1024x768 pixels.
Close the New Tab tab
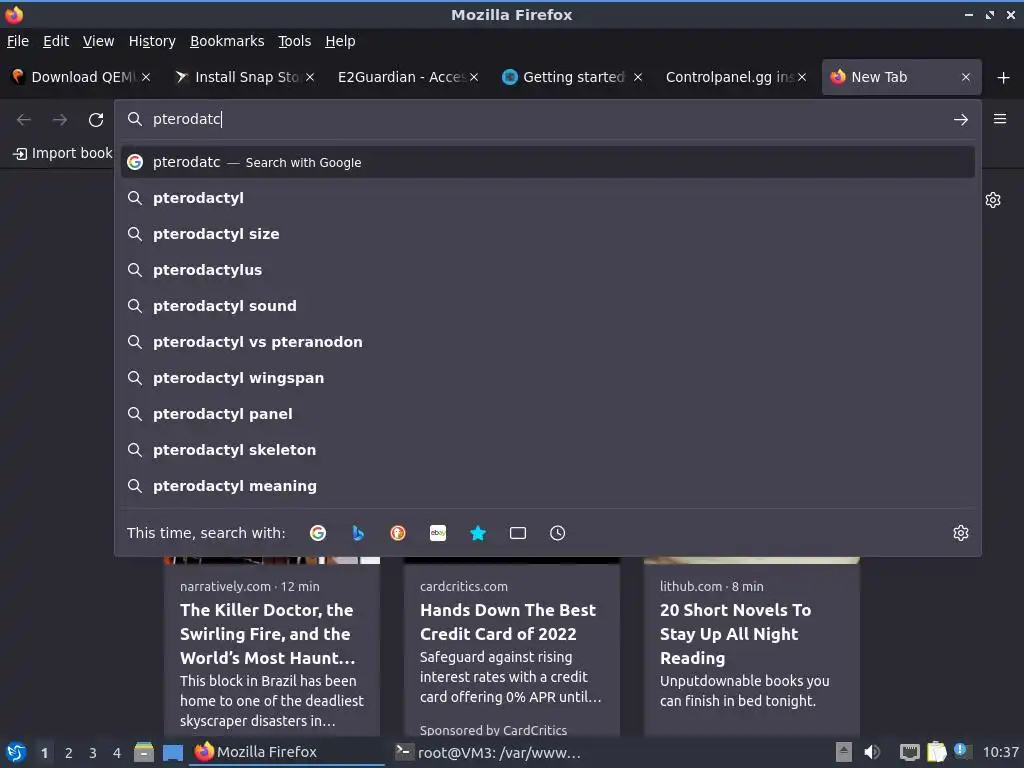pyautogui.click(x=966, y=77)
